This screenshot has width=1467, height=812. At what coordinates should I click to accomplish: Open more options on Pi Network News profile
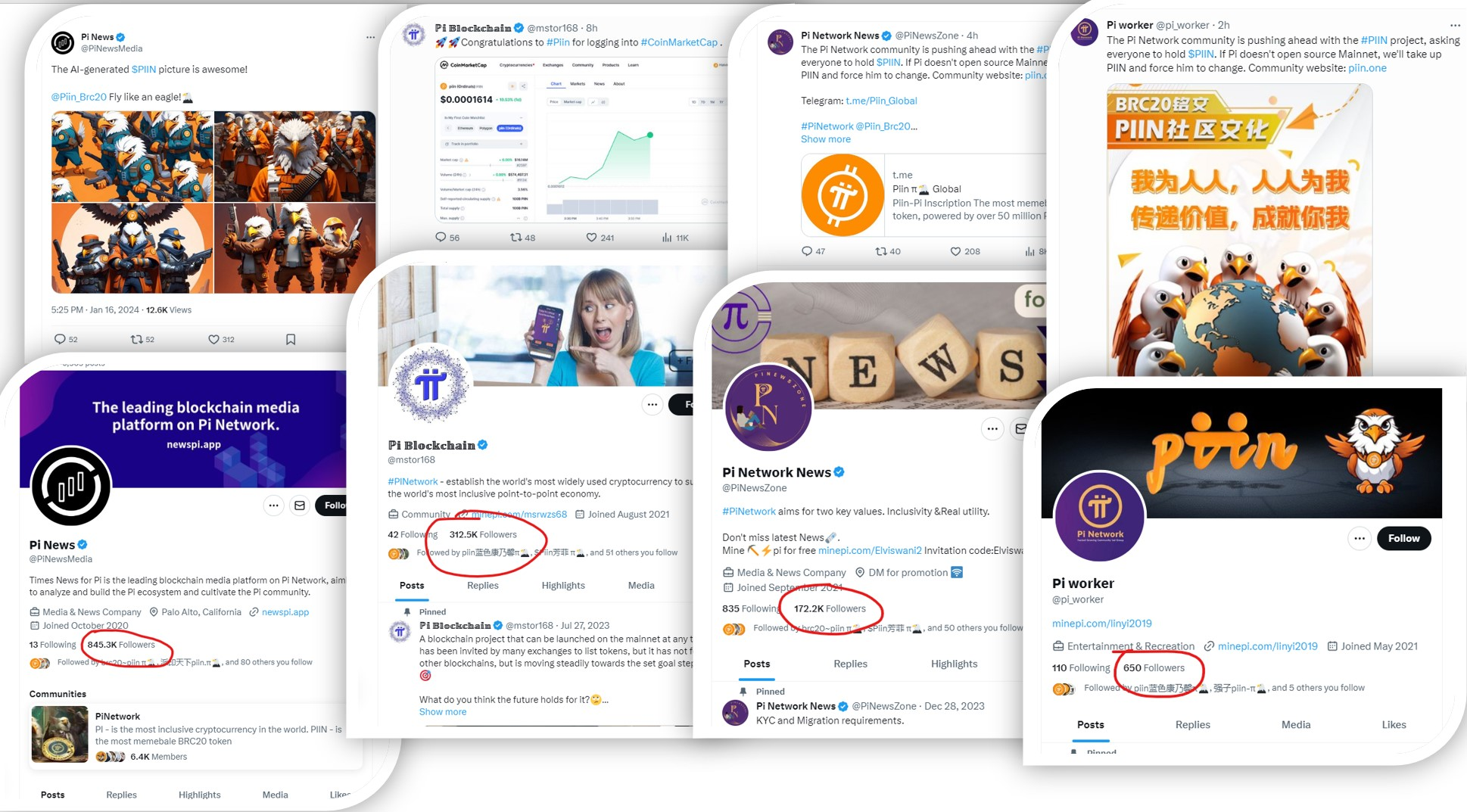(x=992, y=429)
